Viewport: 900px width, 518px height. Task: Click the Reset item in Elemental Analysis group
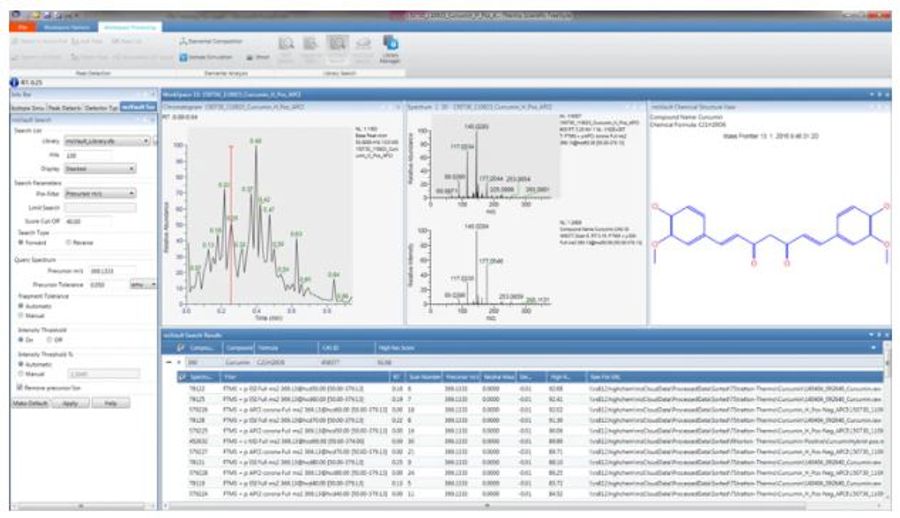[x=258, y=57]
